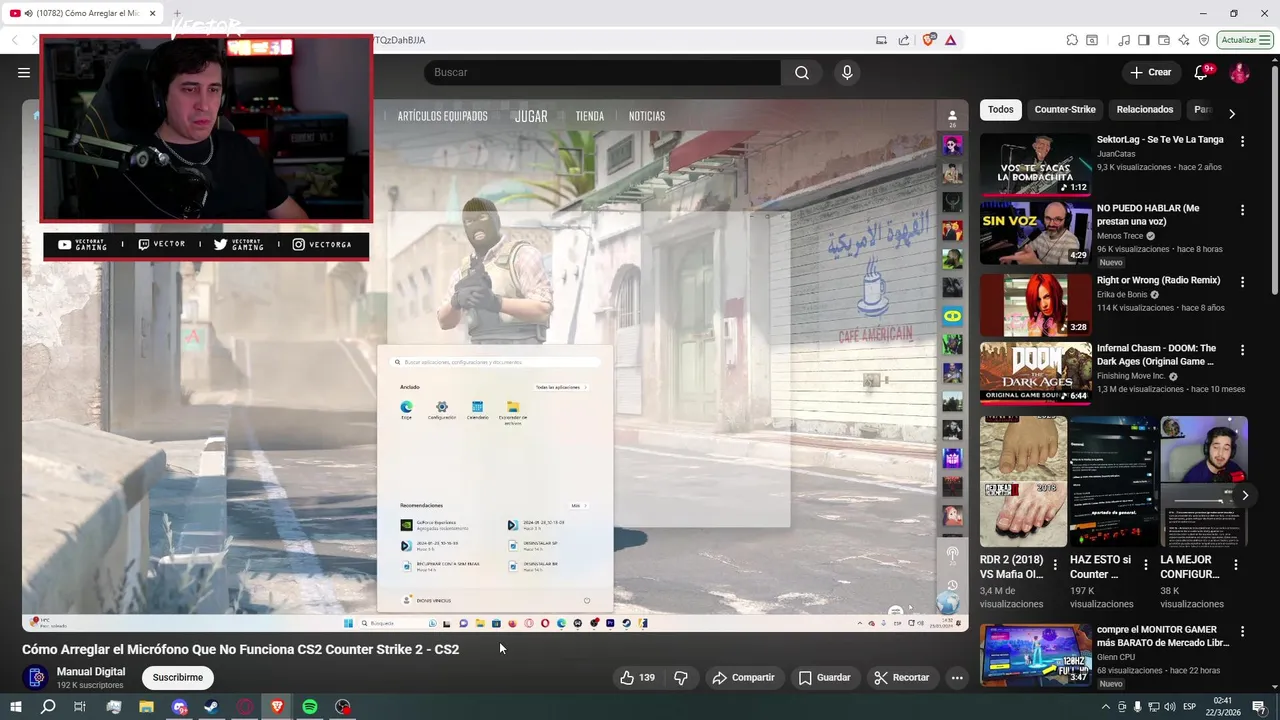The height and width of the screenshot is (720, 1280).
Task: Open Infernal Chasm DOOM video title
Action: [1157, 355]
